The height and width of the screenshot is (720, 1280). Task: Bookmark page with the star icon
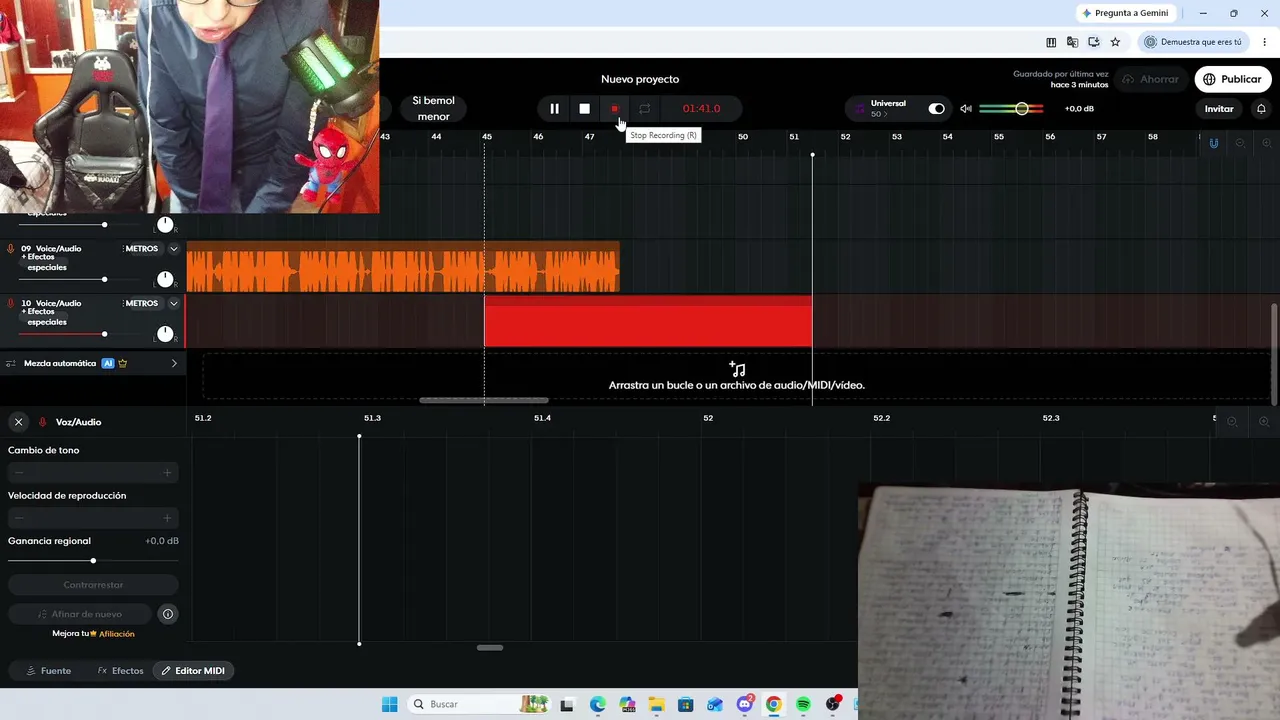point(1115,42)
